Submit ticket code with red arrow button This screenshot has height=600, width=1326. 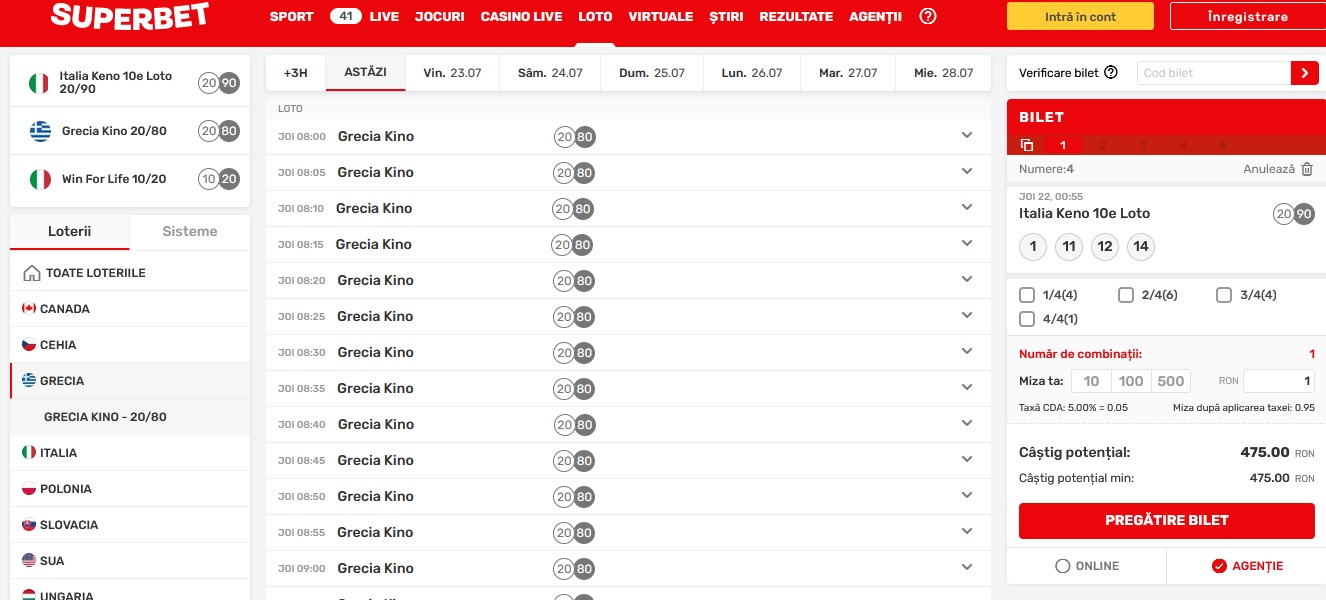point(1305,73)
